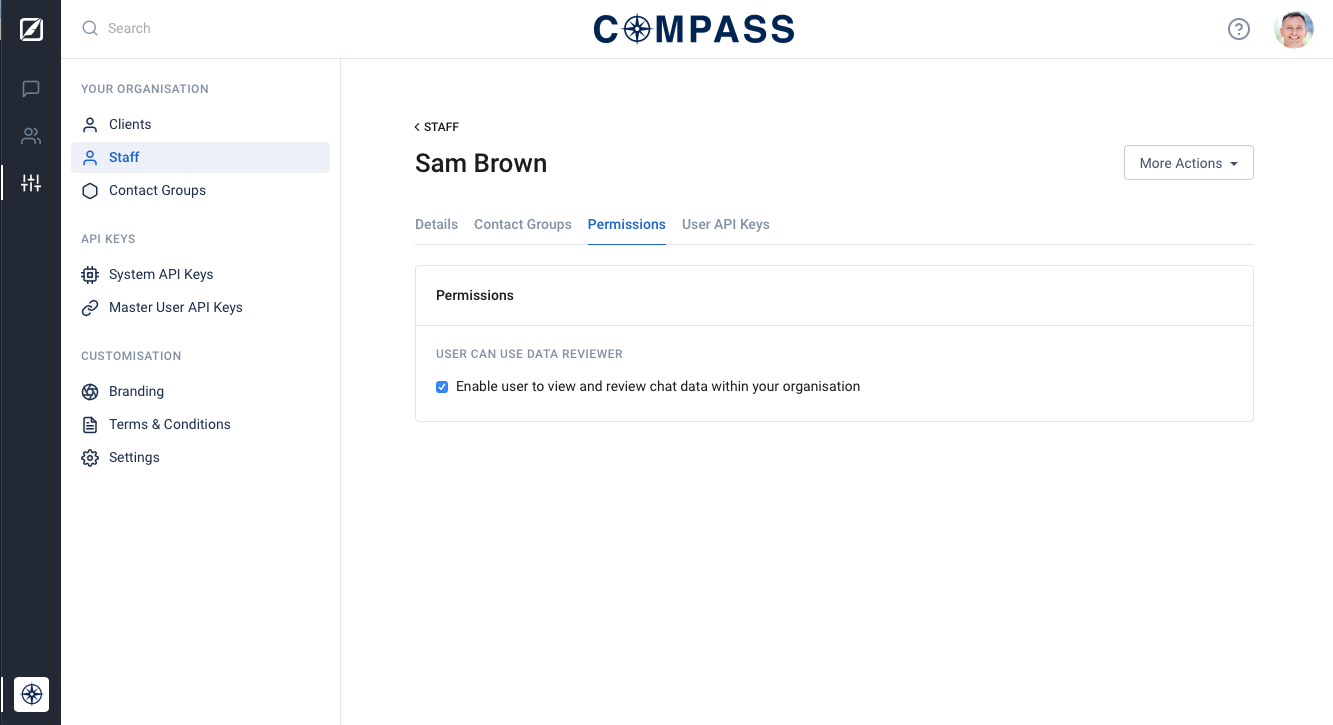Open Terms & Conditions page
The height and width of the screenshot is (725, 1333).
tap(168, 424)
